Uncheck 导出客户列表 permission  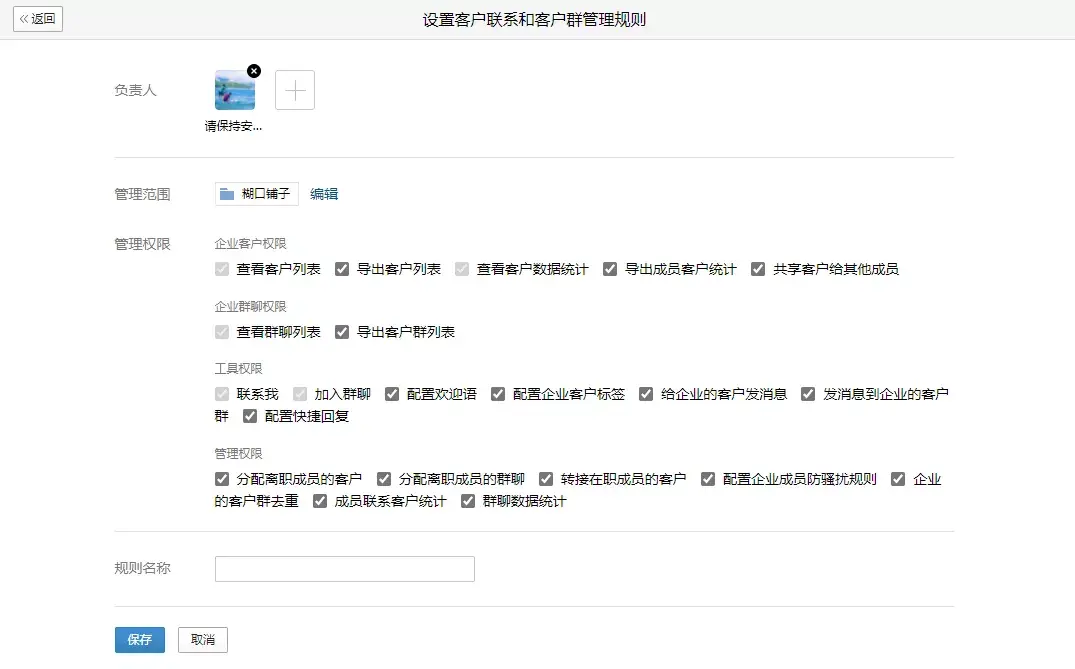pos(341,268)
